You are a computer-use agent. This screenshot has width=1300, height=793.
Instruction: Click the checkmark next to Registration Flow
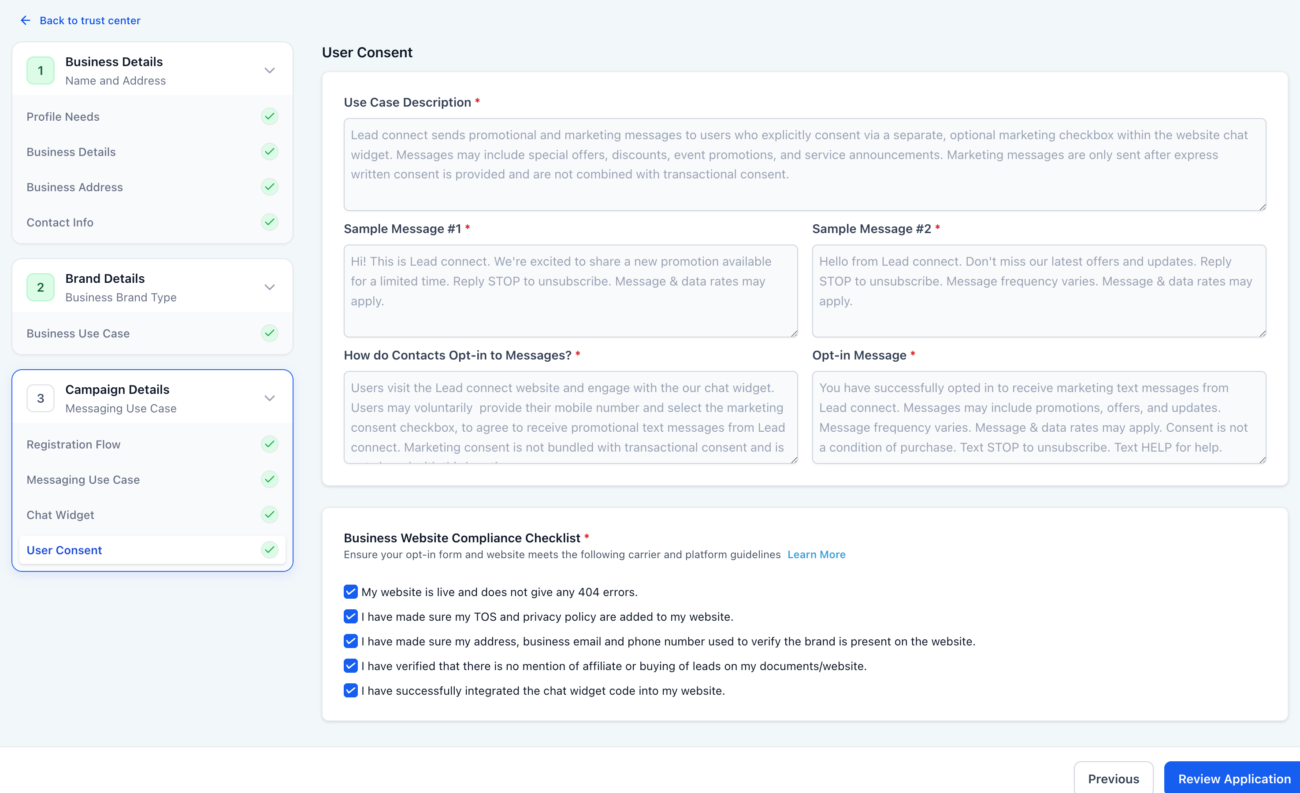pyautogui.click(x=269, y=444)
